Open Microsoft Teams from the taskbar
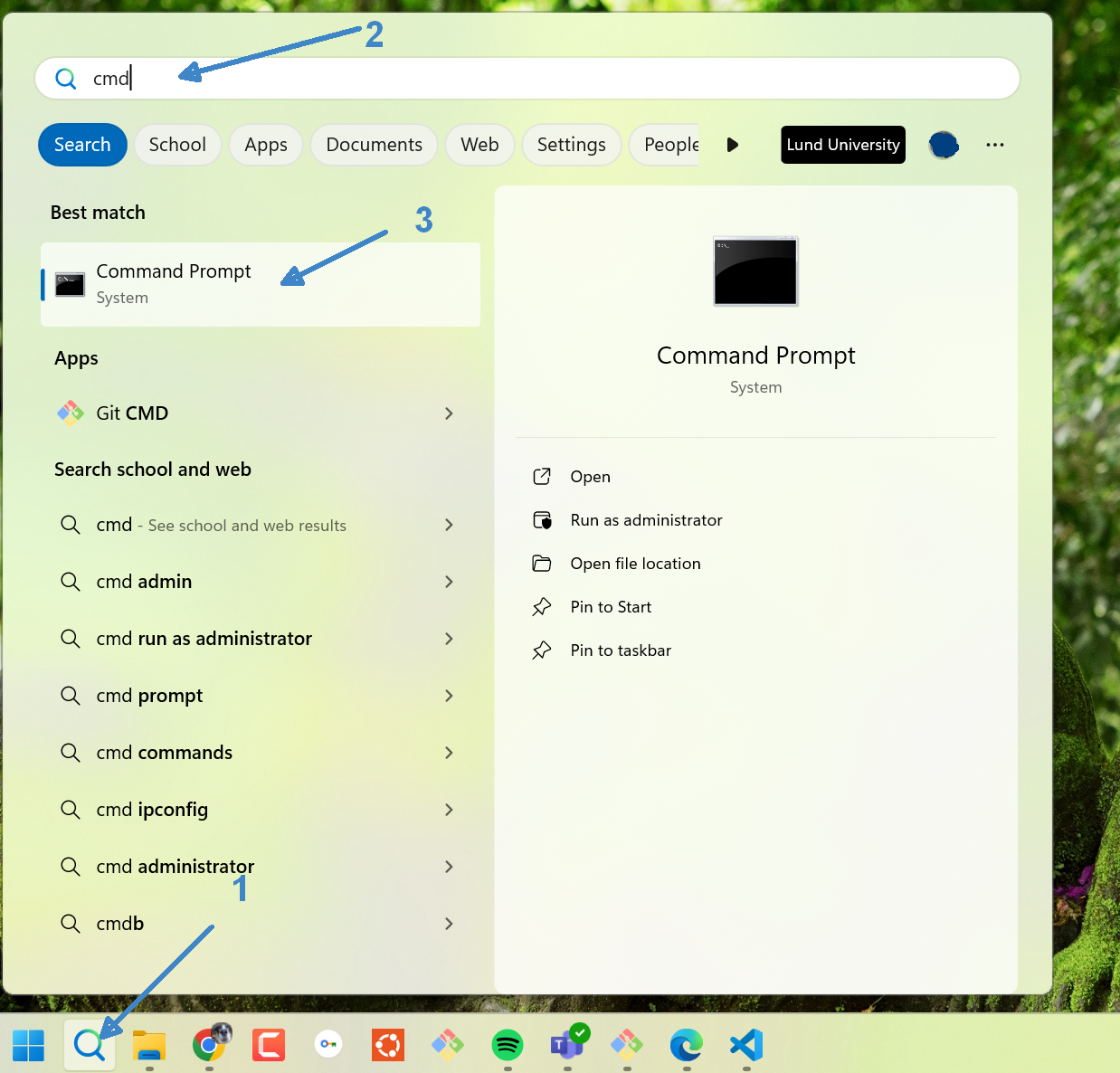 (x=568, y=1043)
